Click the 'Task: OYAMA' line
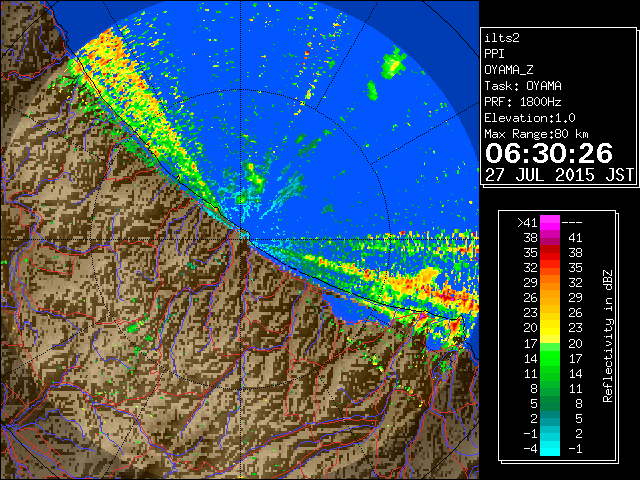Image resolution: width=640 pixels, height=480 pixels. point(523,86)
